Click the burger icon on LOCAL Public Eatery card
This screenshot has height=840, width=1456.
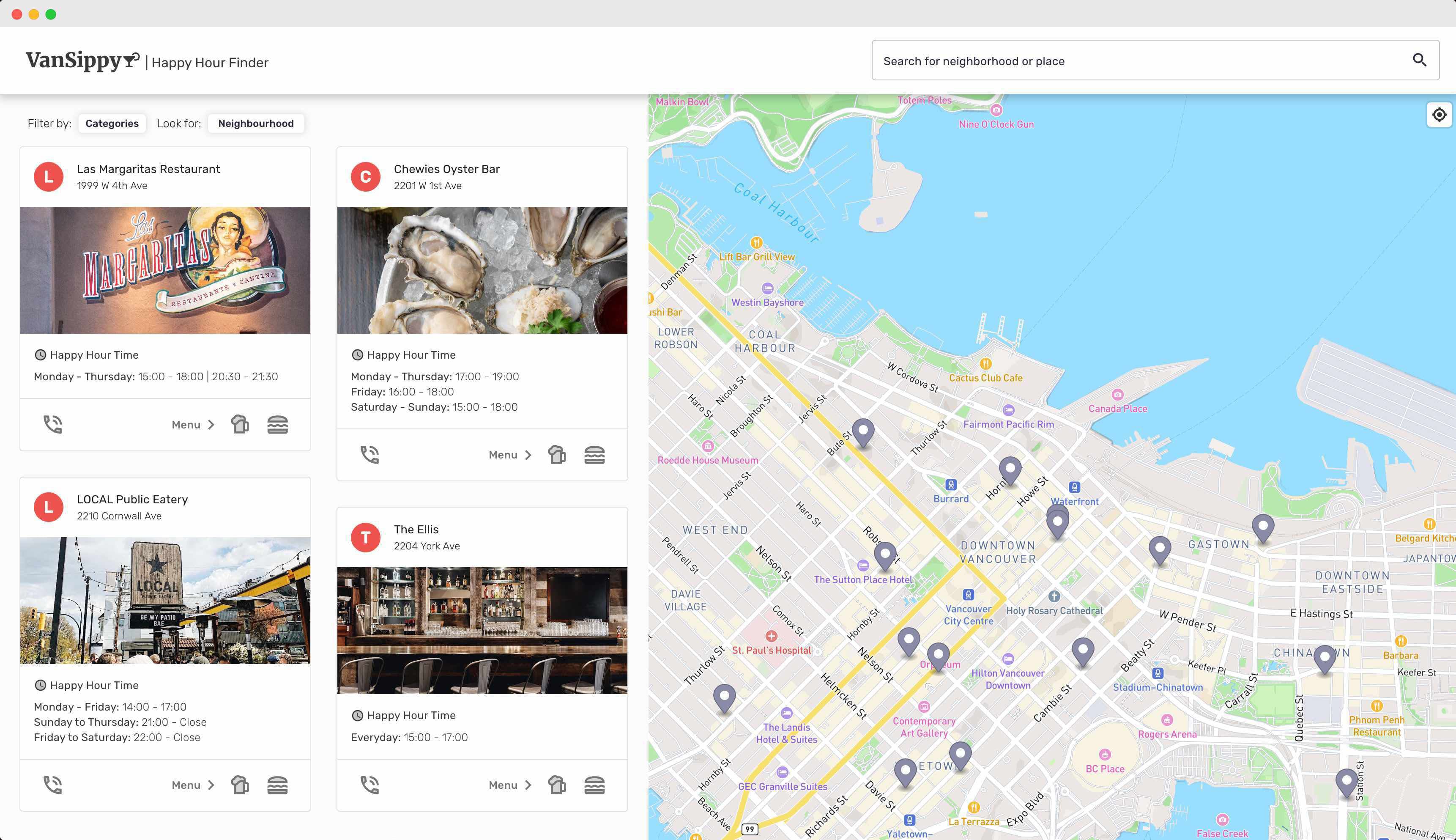[277, 785]
